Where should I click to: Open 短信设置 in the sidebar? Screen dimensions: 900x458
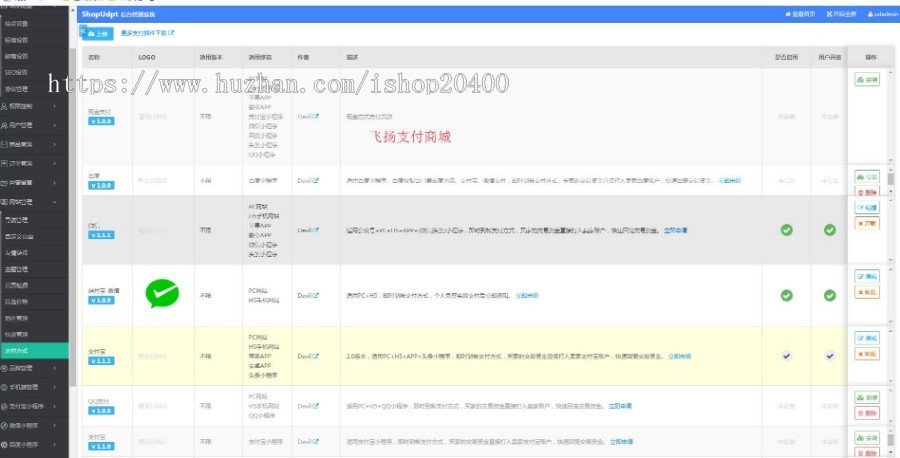(x=16, y=40)
